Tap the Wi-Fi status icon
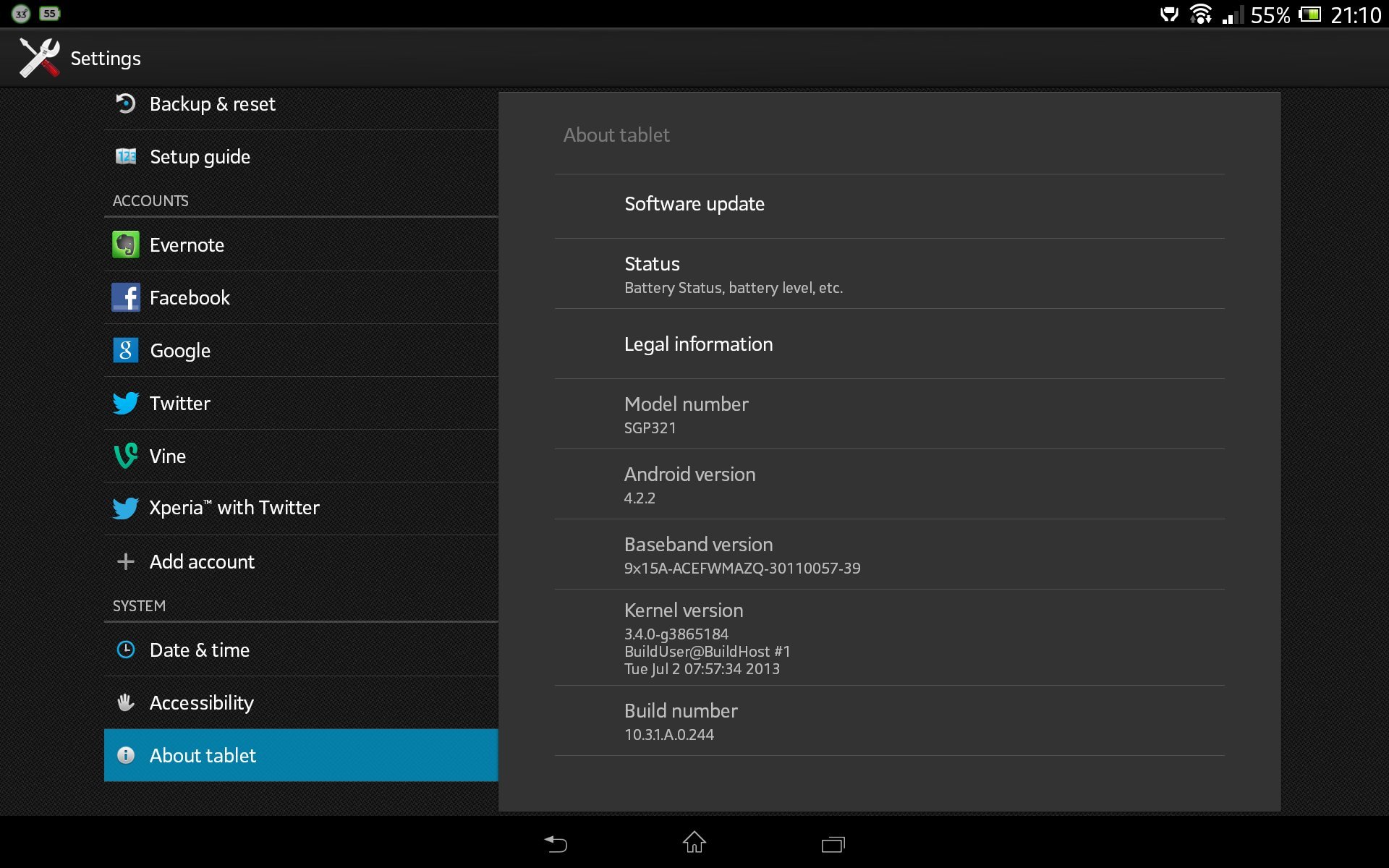 [x=1201, y=14]
